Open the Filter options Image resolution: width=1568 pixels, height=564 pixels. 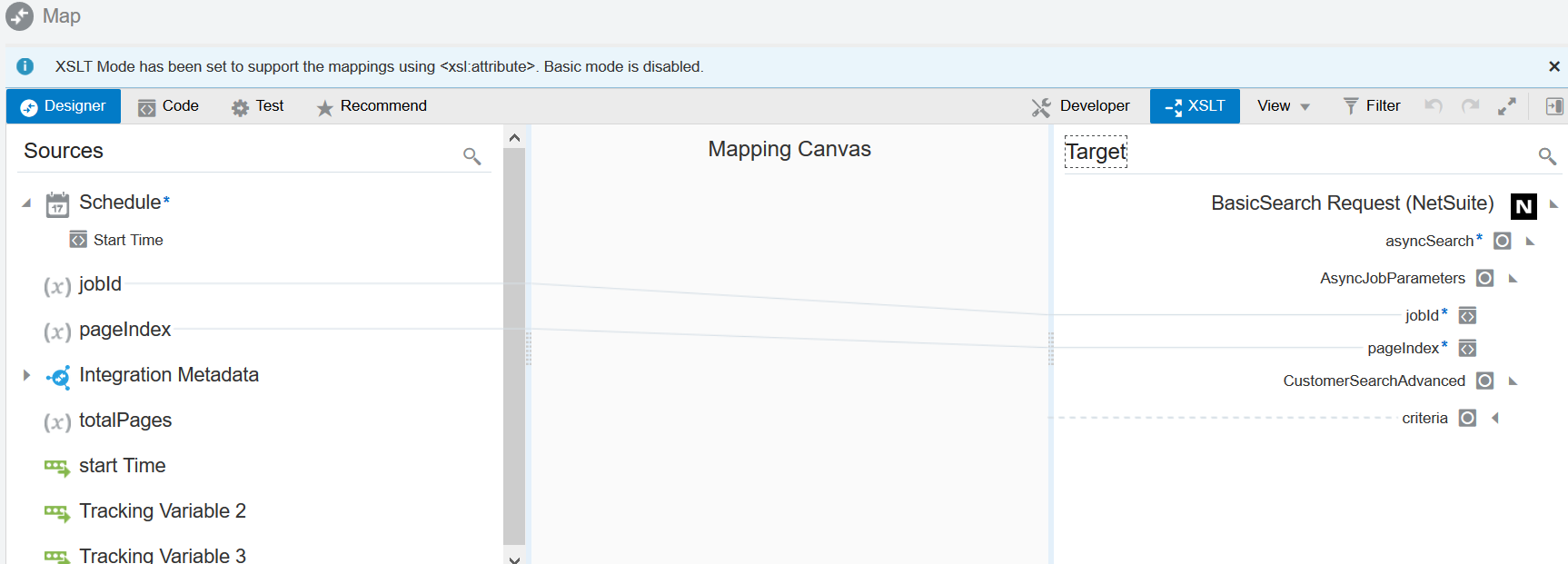pyautogui.click(x=1372, y=106)
